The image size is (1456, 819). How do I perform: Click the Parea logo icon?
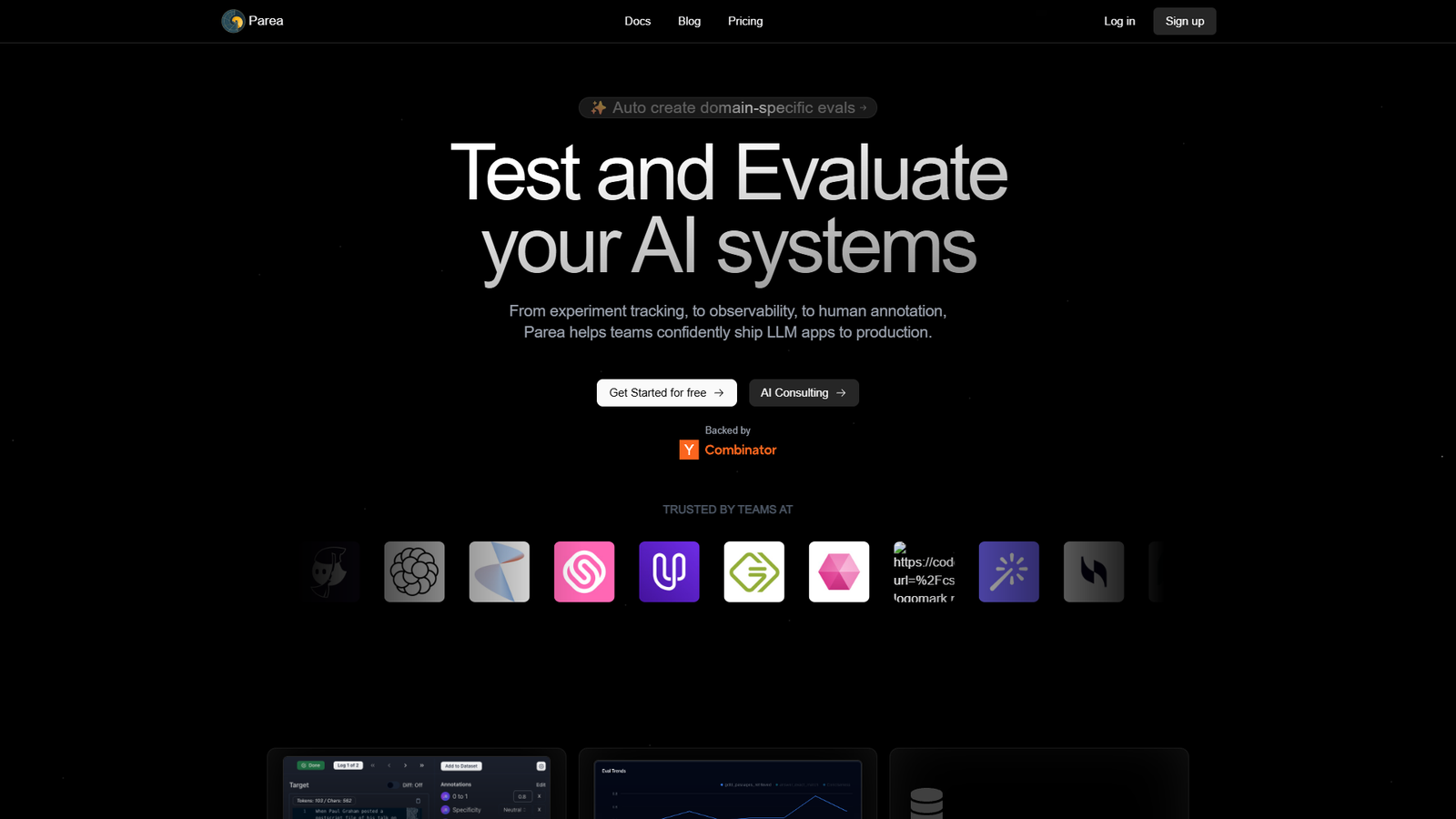(233, 21)
